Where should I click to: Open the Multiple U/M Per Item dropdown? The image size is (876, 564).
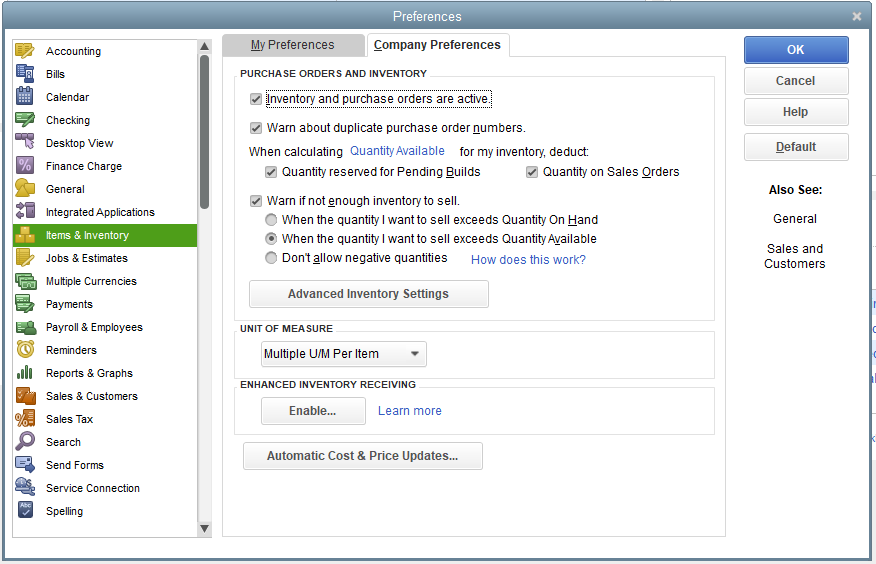343,354
